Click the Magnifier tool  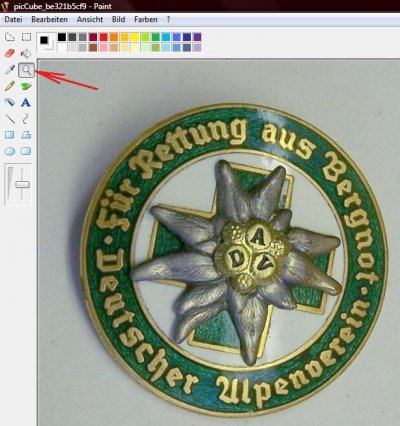click(x=26, y=70)
